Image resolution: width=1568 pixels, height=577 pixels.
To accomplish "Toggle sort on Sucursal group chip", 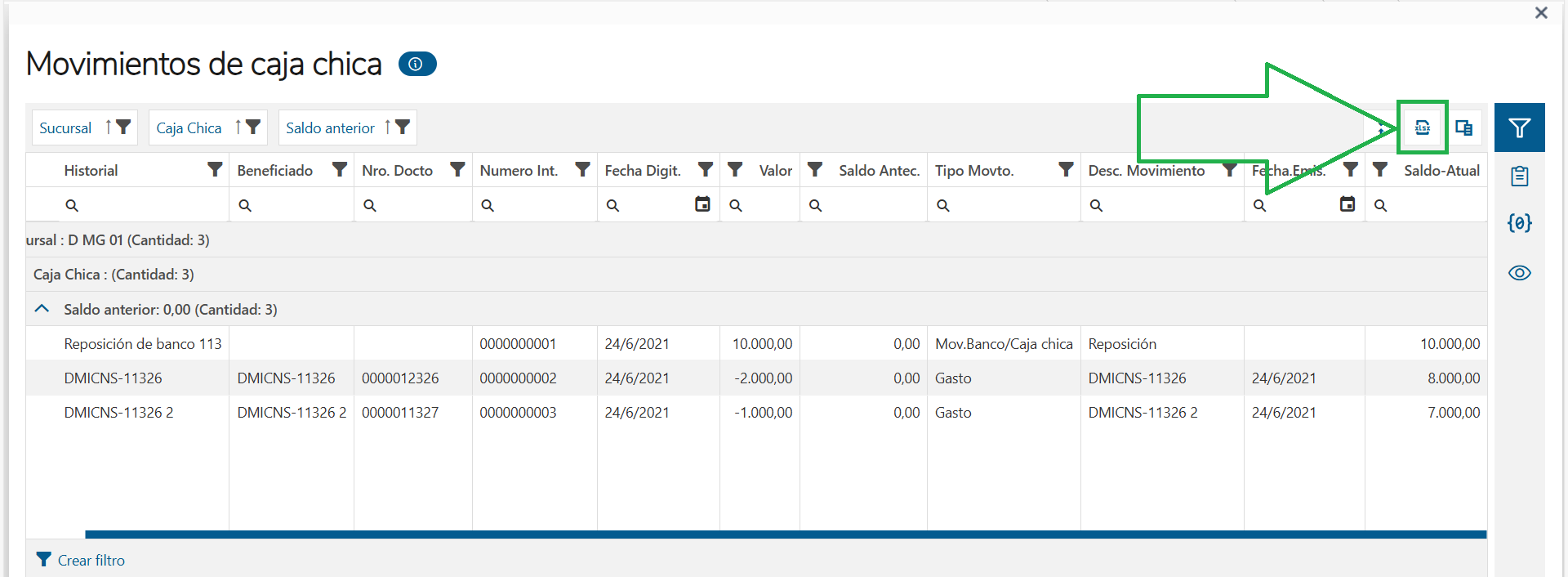I will [108, 127].
